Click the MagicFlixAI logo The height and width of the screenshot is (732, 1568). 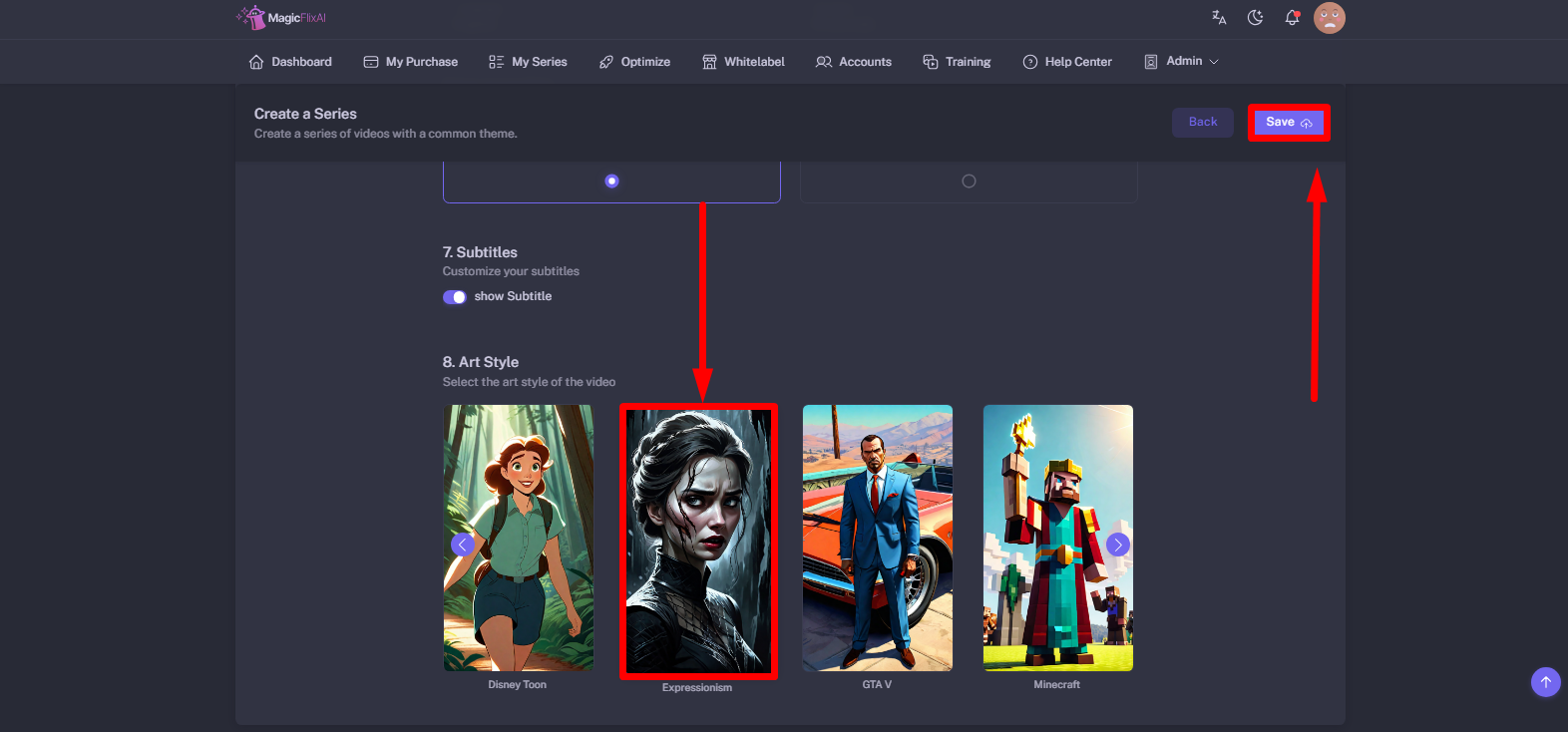coord(281,17)
